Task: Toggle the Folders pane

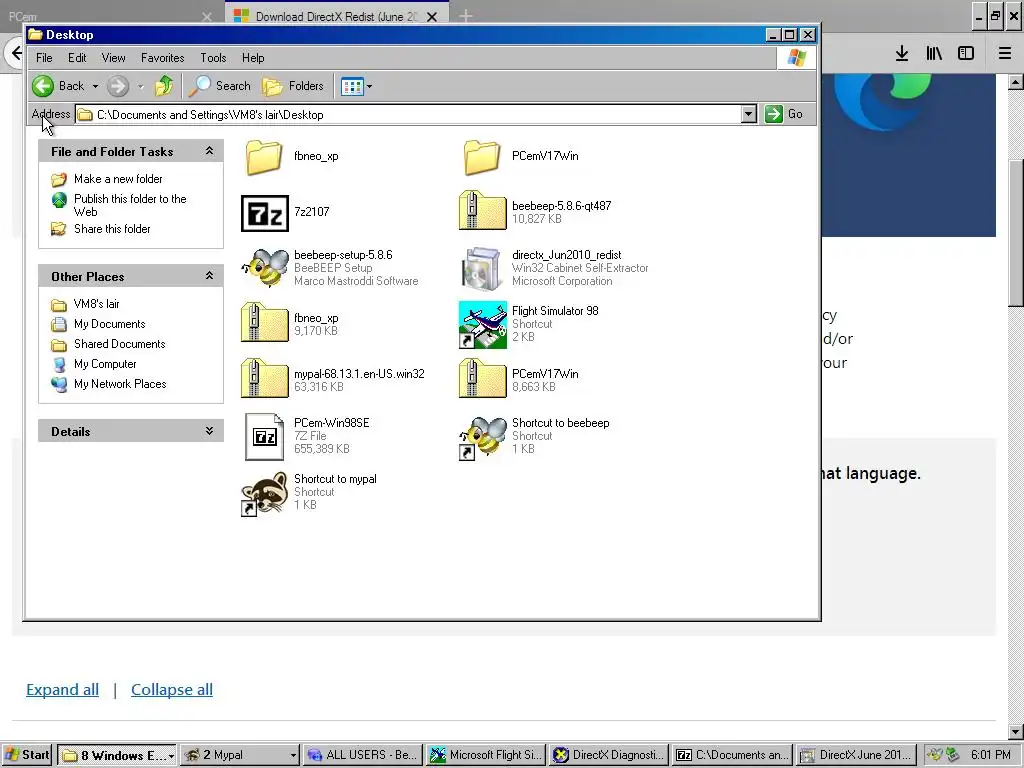Action: 293,86
